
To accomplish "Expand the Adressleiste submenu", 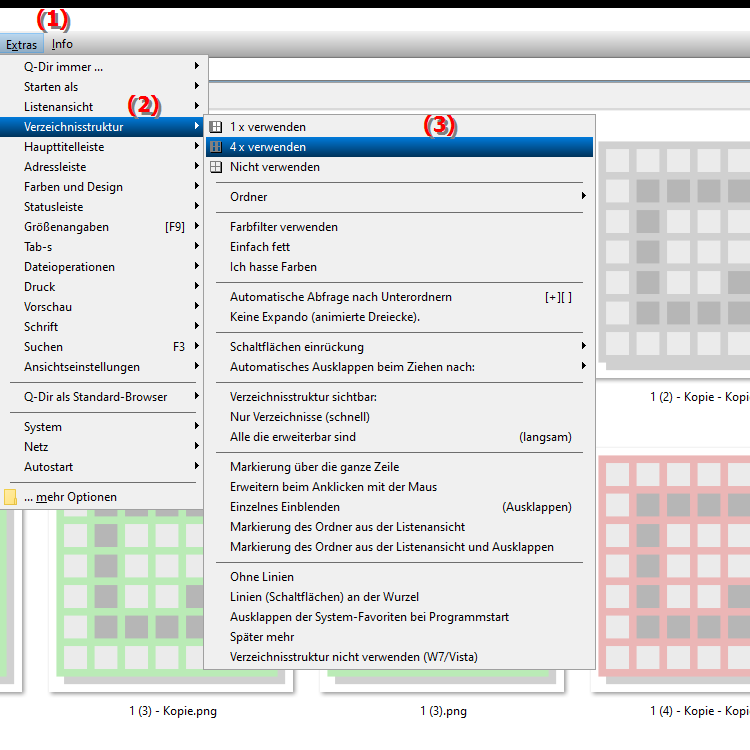I will point(103,167).
